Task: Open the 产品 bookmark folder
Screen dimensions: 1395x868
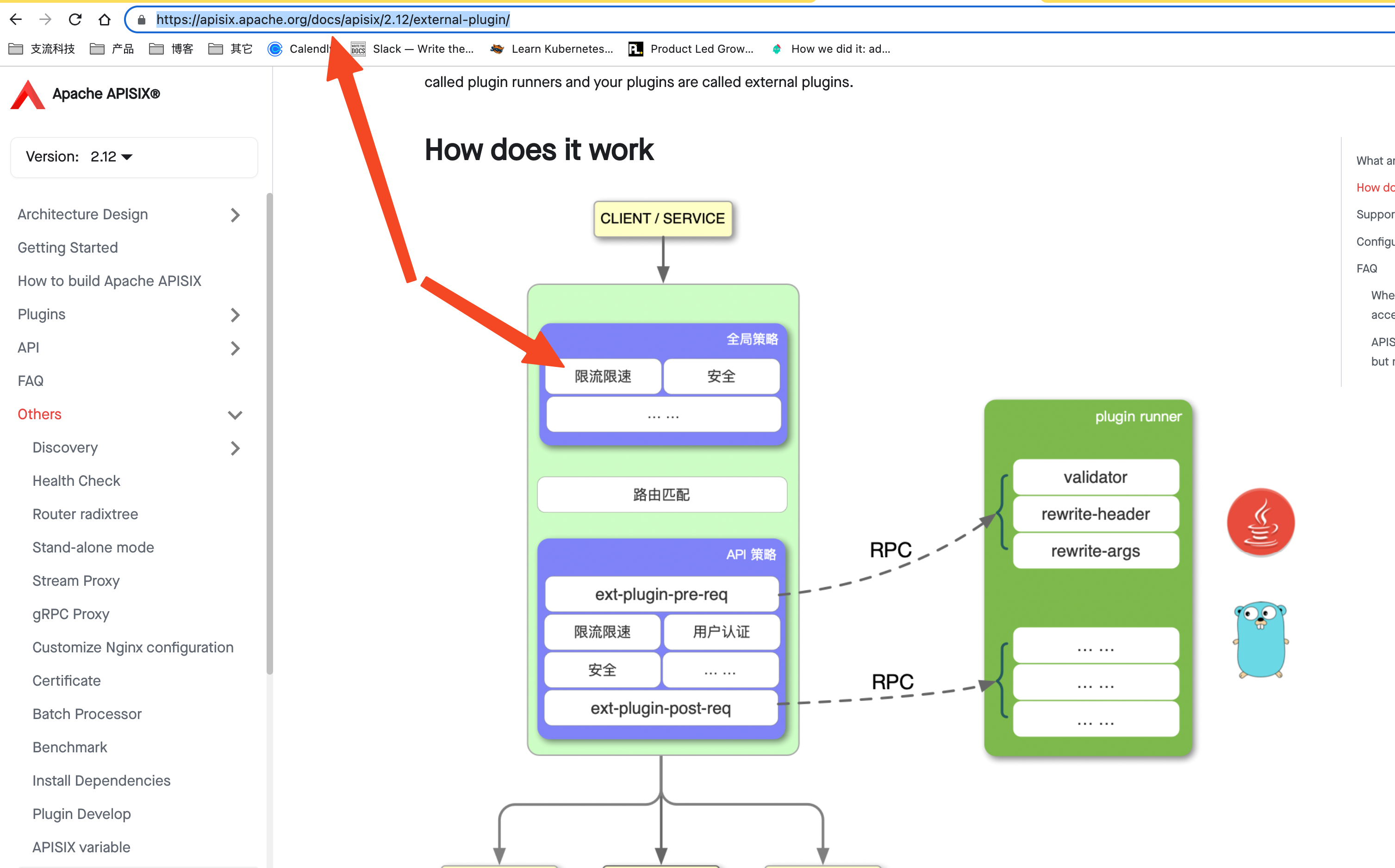Action: pos(112,49)
